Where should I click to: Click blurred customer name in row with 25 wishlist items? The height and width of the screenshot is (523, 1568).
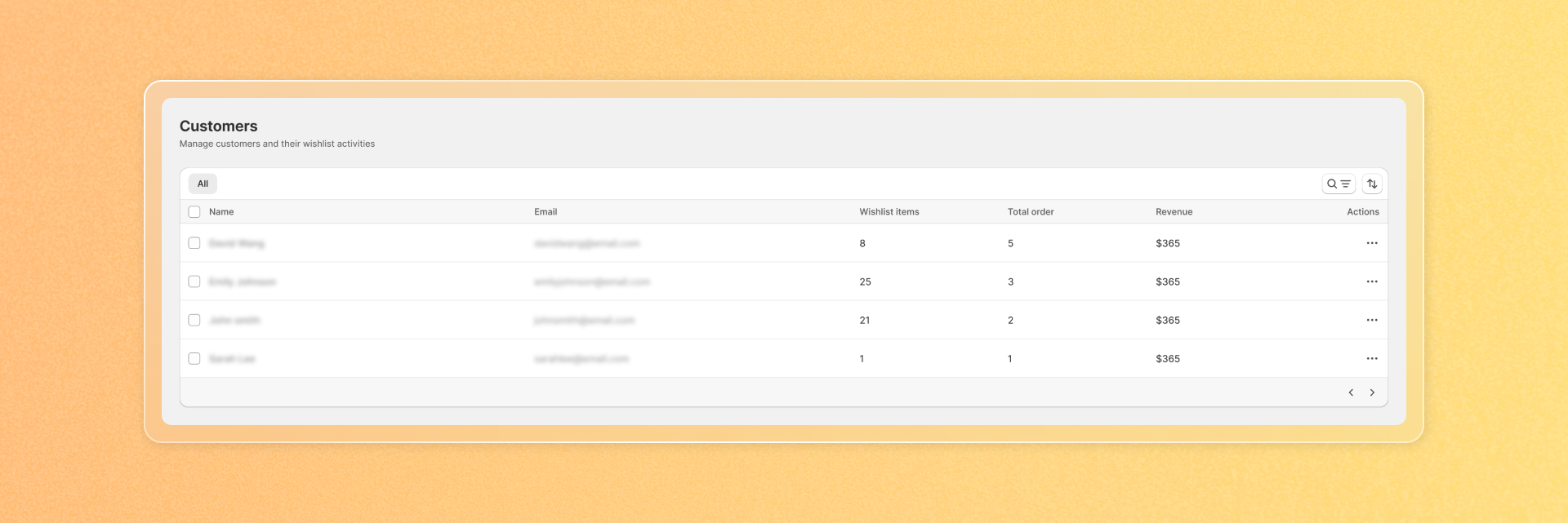click(x=243, y=281)
